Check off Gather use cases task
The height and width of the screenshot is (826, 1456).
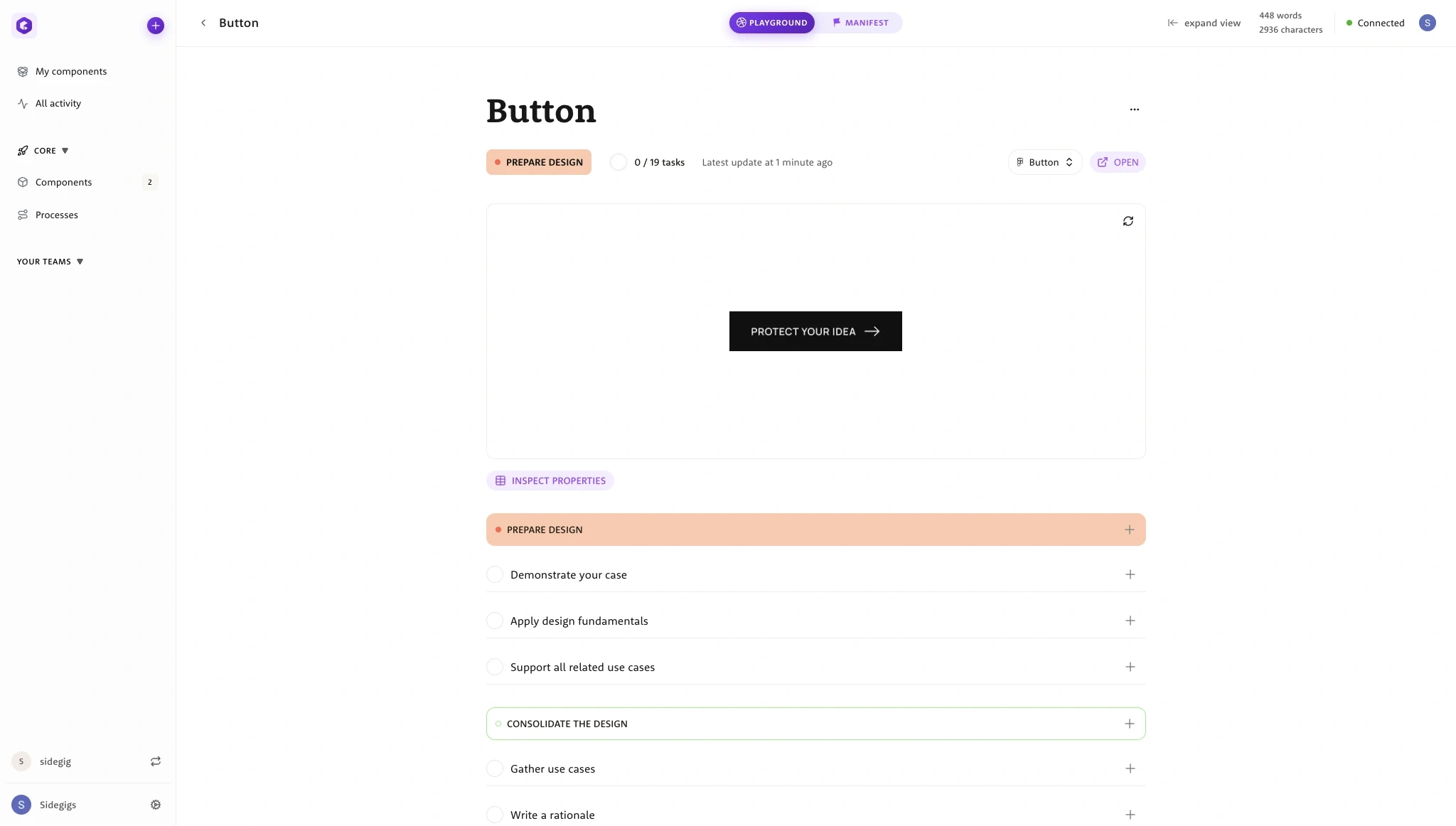(495, 768)
